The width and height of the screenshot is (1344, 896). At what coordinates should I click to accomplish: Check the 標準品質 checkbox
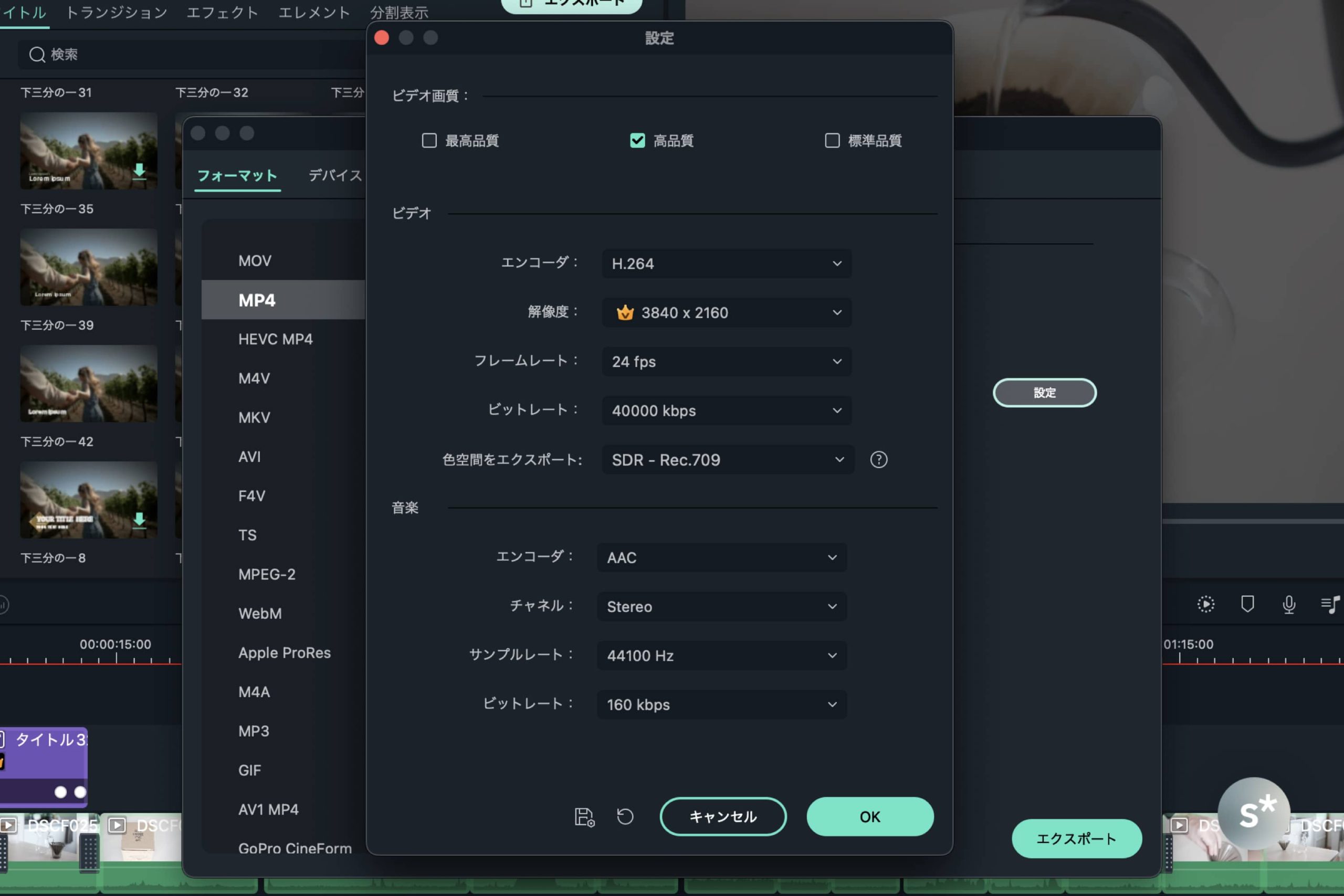tap(832, 141)
